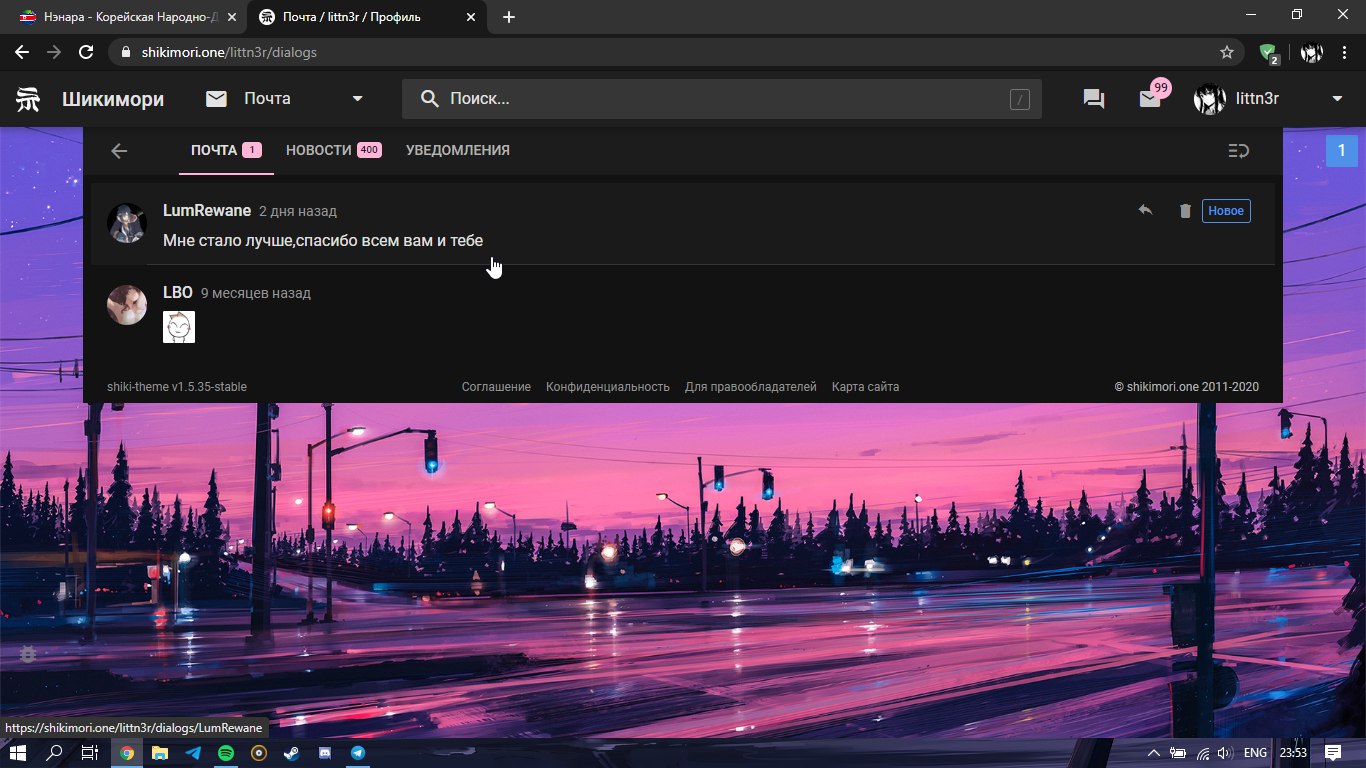Click the 9 месяцев назад timestamp
Screen dimensions: 1366x768
point(256,293)
